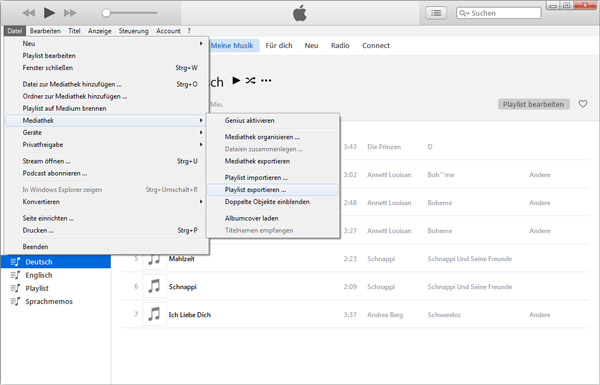Choose Podcast abonnieren menu item

click(x=106, y=173)
